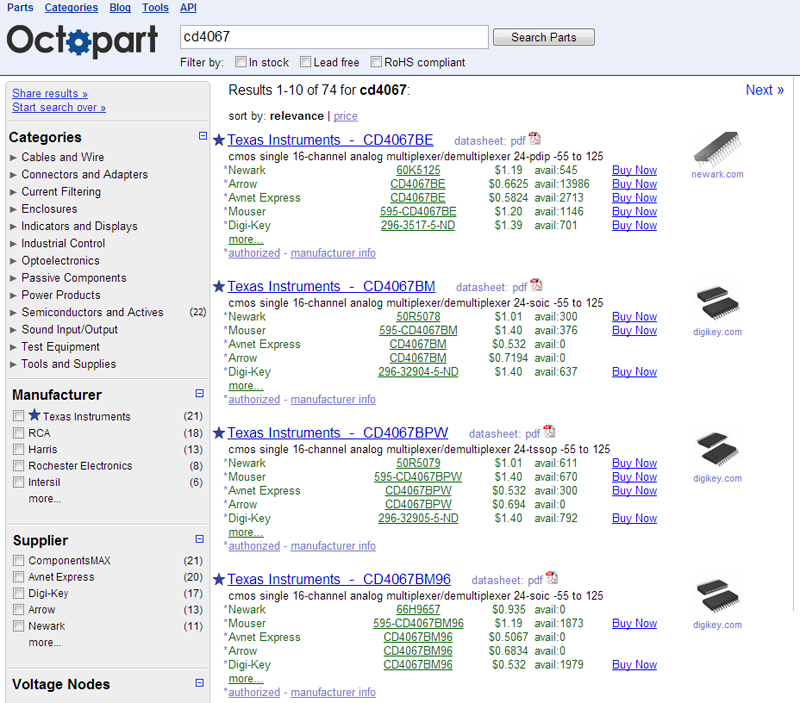Click more offers under CD4067BE
Viewport: 800px width, 703px height.
click(246, 239)
